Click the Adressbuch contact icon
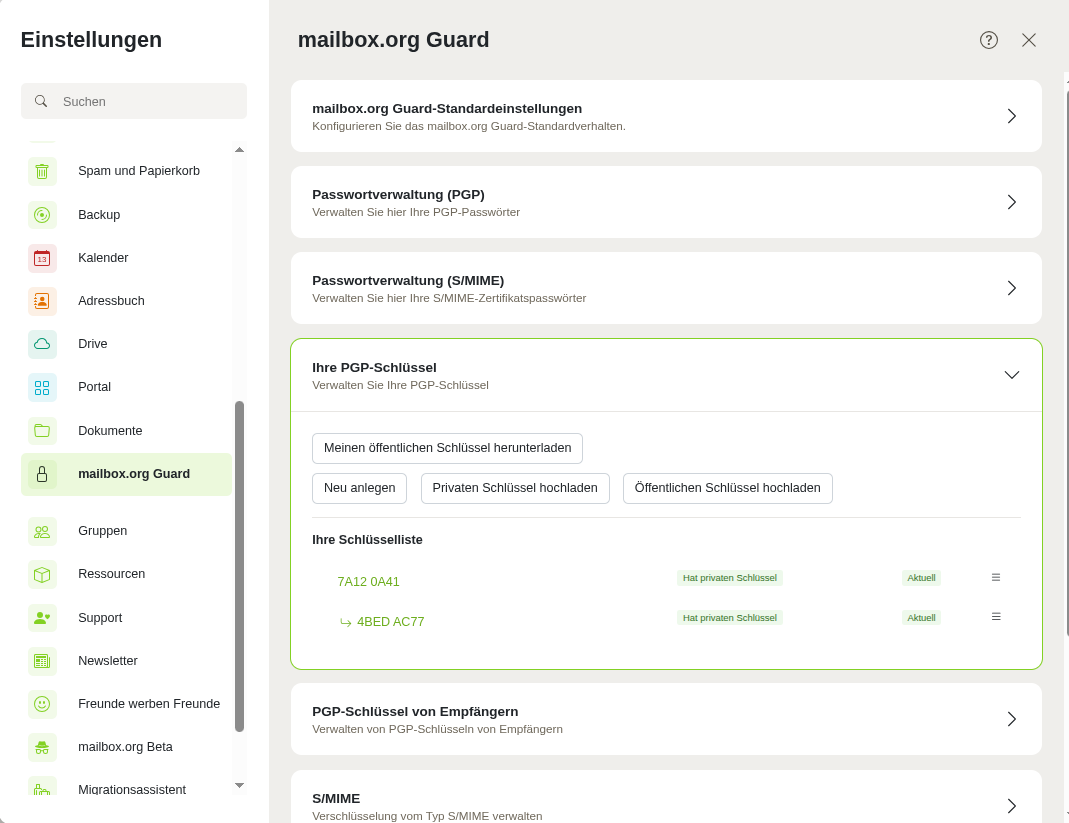 pos(42,301)
